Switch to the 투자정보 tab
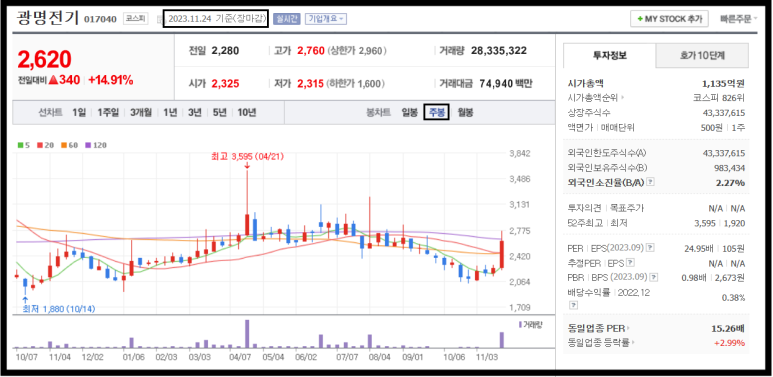 tap(609, 55)
